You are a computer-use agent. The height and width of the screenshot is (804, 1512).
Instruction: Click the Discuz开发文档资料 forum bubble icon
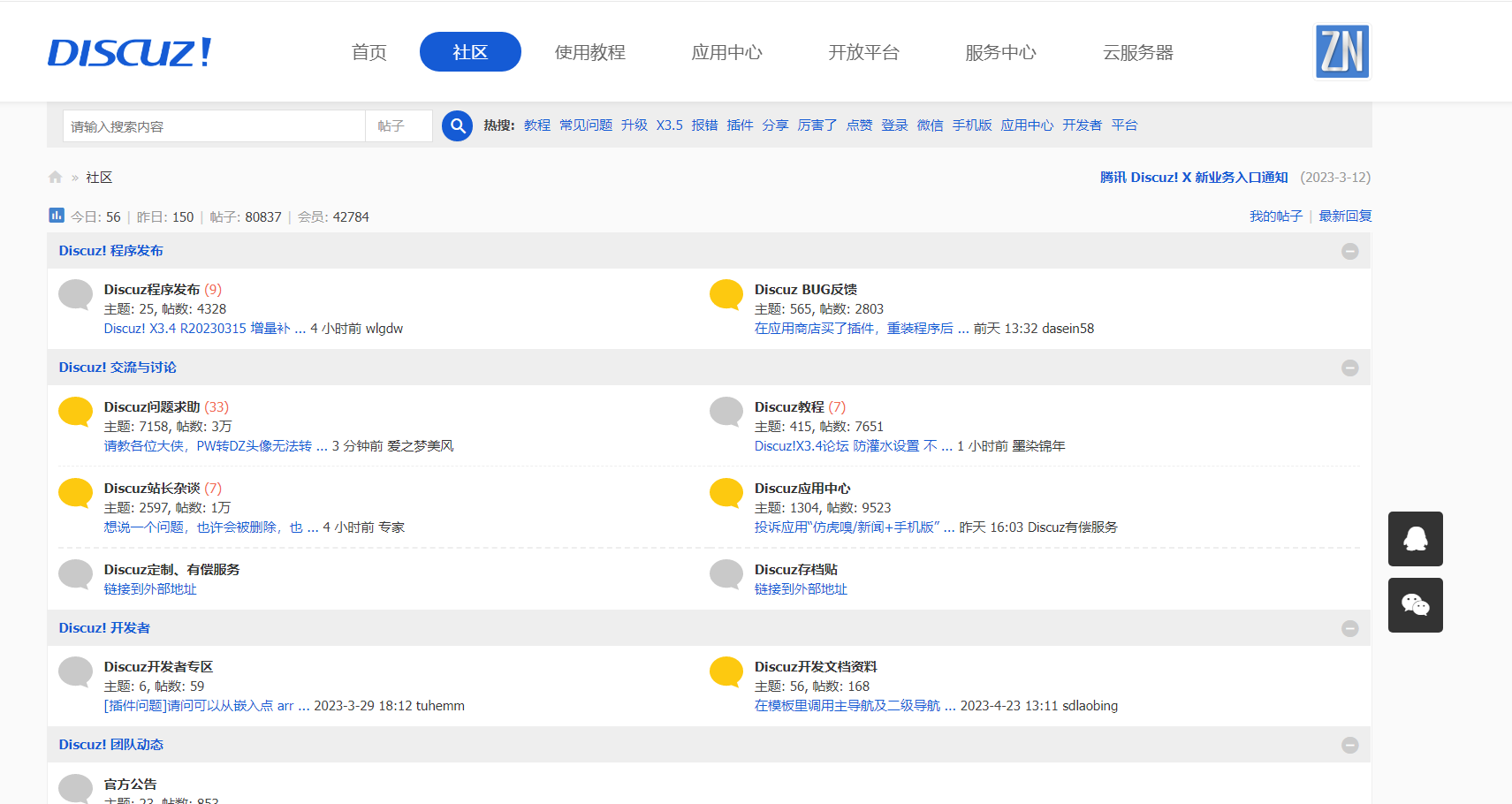point(726,671)
